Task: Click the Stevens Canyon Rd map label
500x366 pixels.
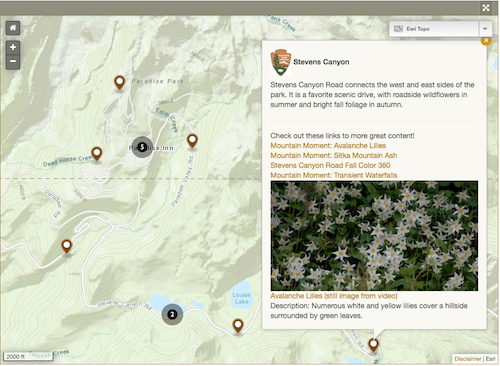Action: (125, 305)
